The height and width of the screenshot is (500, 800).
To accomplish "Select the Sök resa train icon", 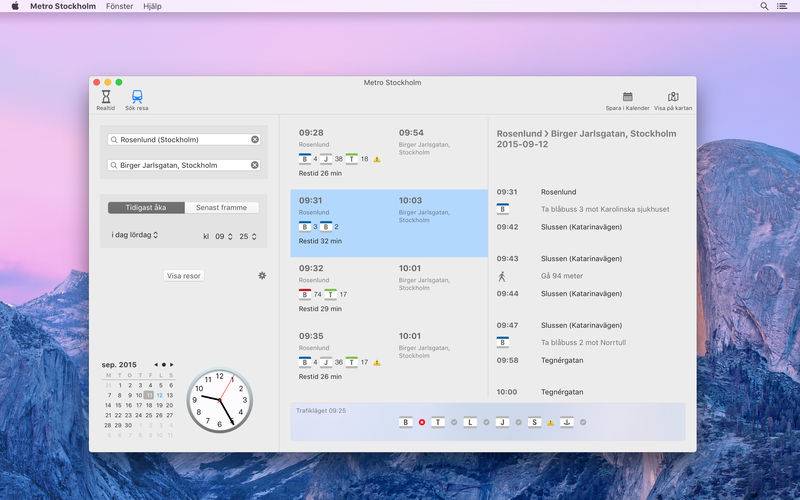I will pos(137,99).
